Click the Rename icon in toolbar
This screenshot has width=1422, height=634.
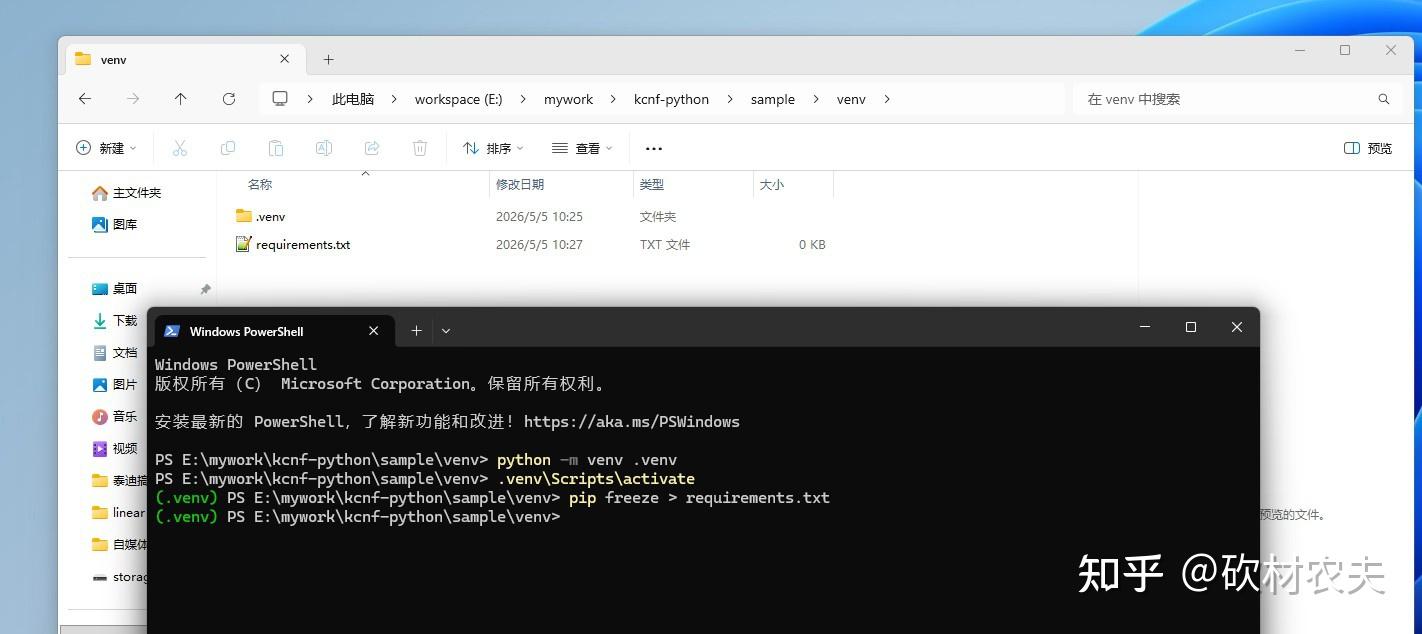coord(324,148)
